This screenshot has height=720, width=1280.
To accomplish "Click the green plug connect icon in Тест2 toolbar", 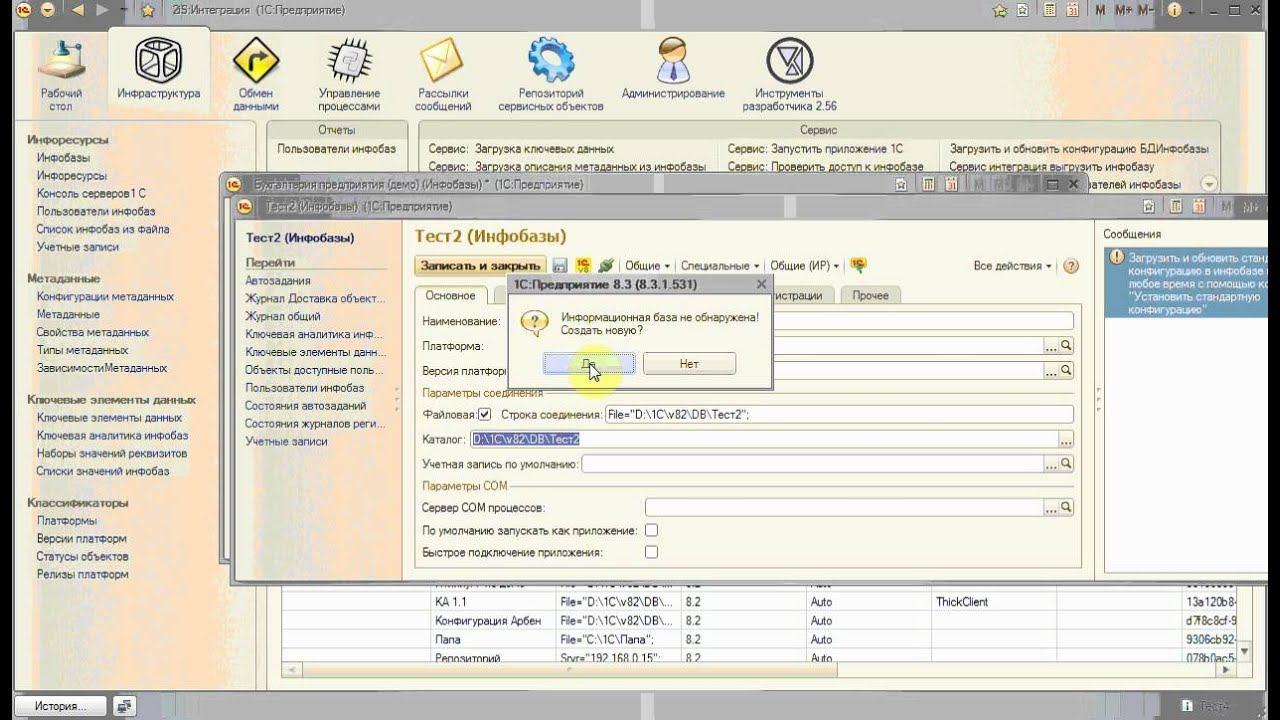I will pyautogui.click(x=606, y=266).
